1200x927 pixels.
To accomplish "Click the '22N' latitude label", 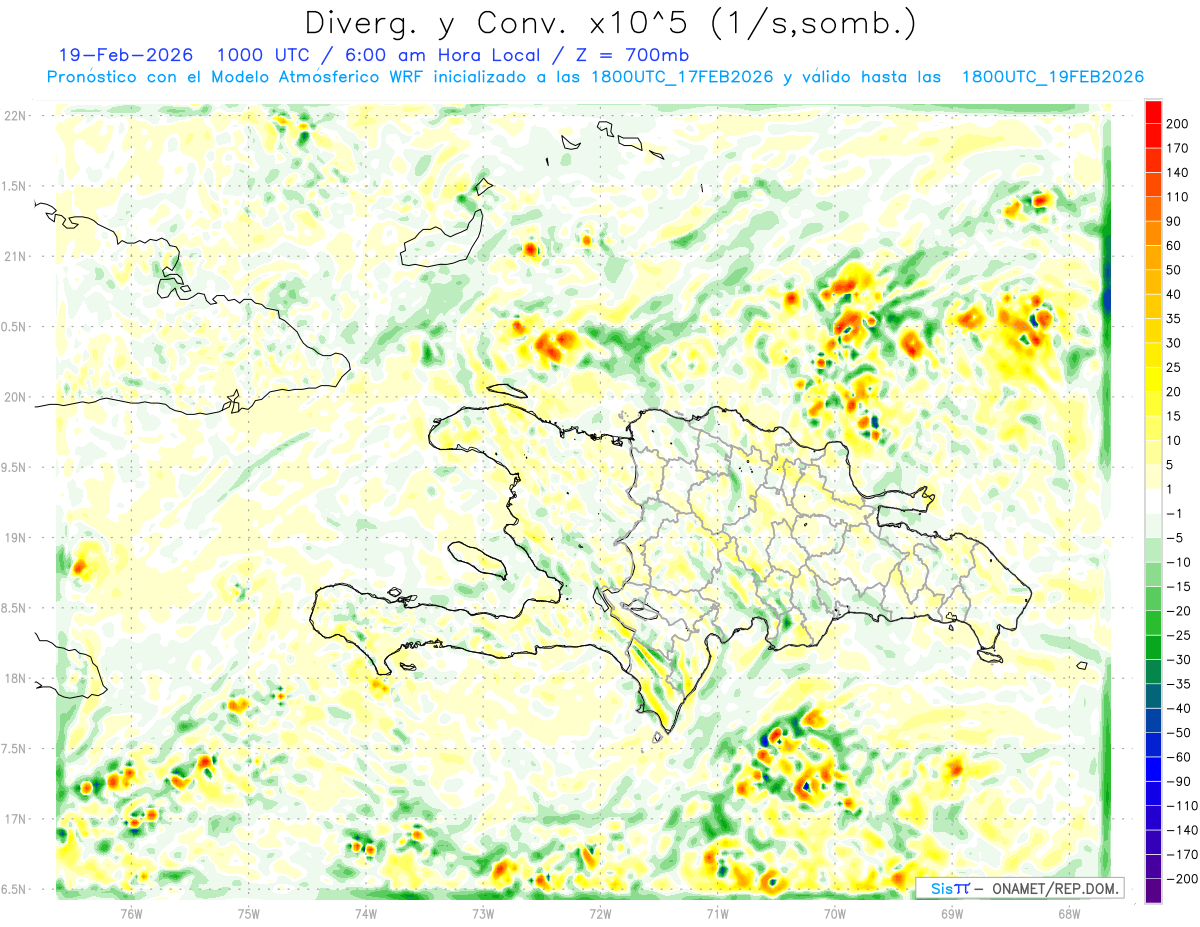I will (x=17, y=116).
